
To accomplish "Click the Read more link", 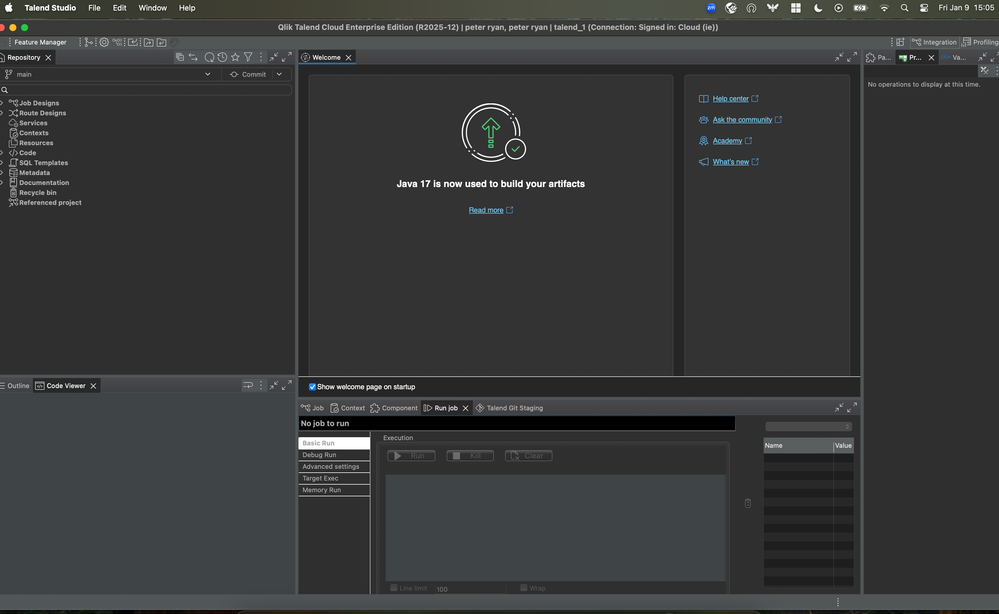I will tap(486, 210).
